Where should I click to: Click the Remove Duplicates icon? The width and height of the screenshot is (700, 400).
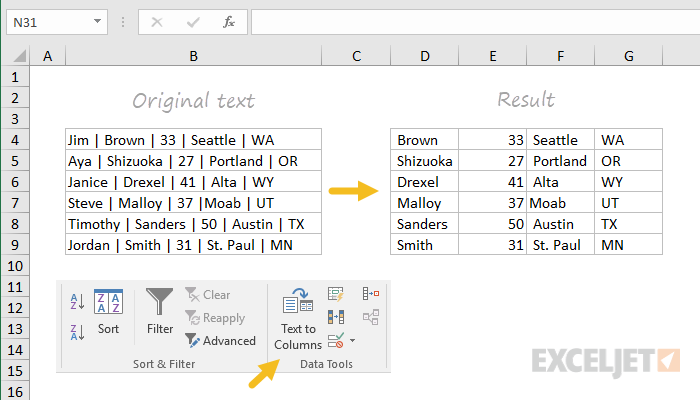[336, 317]
